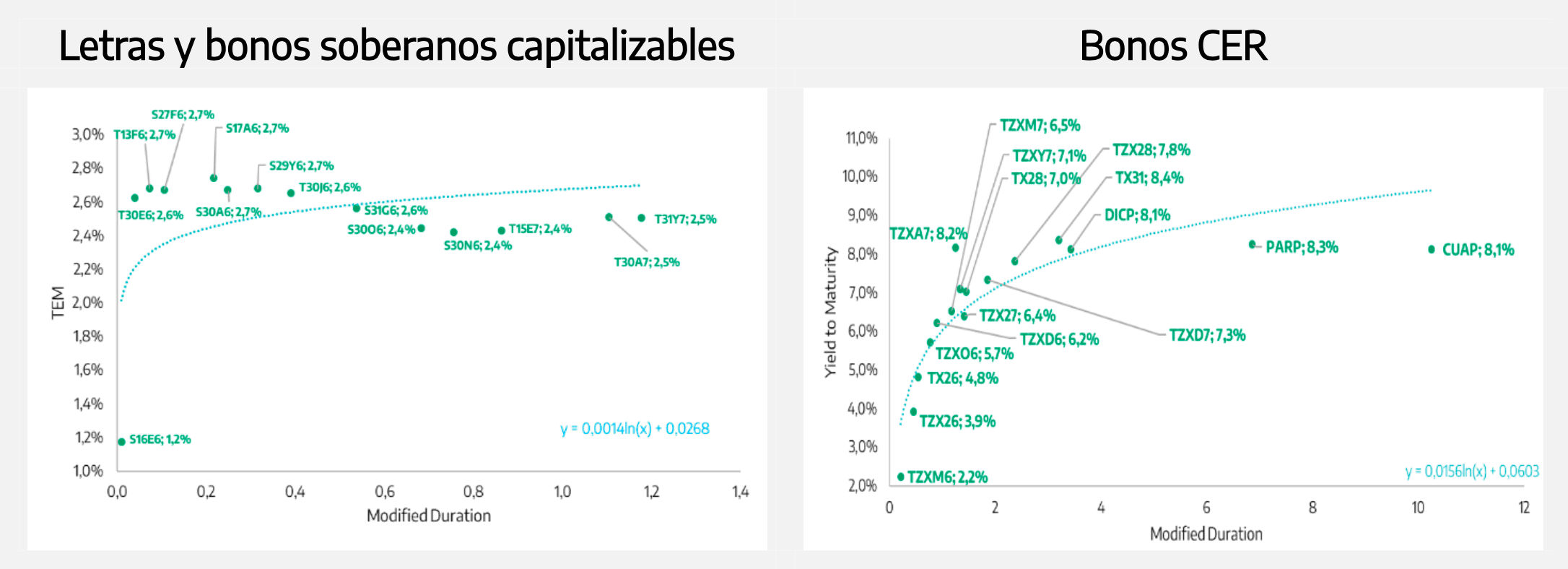Select the TZXD7; 7,3% label

[x=1207, y=336]
